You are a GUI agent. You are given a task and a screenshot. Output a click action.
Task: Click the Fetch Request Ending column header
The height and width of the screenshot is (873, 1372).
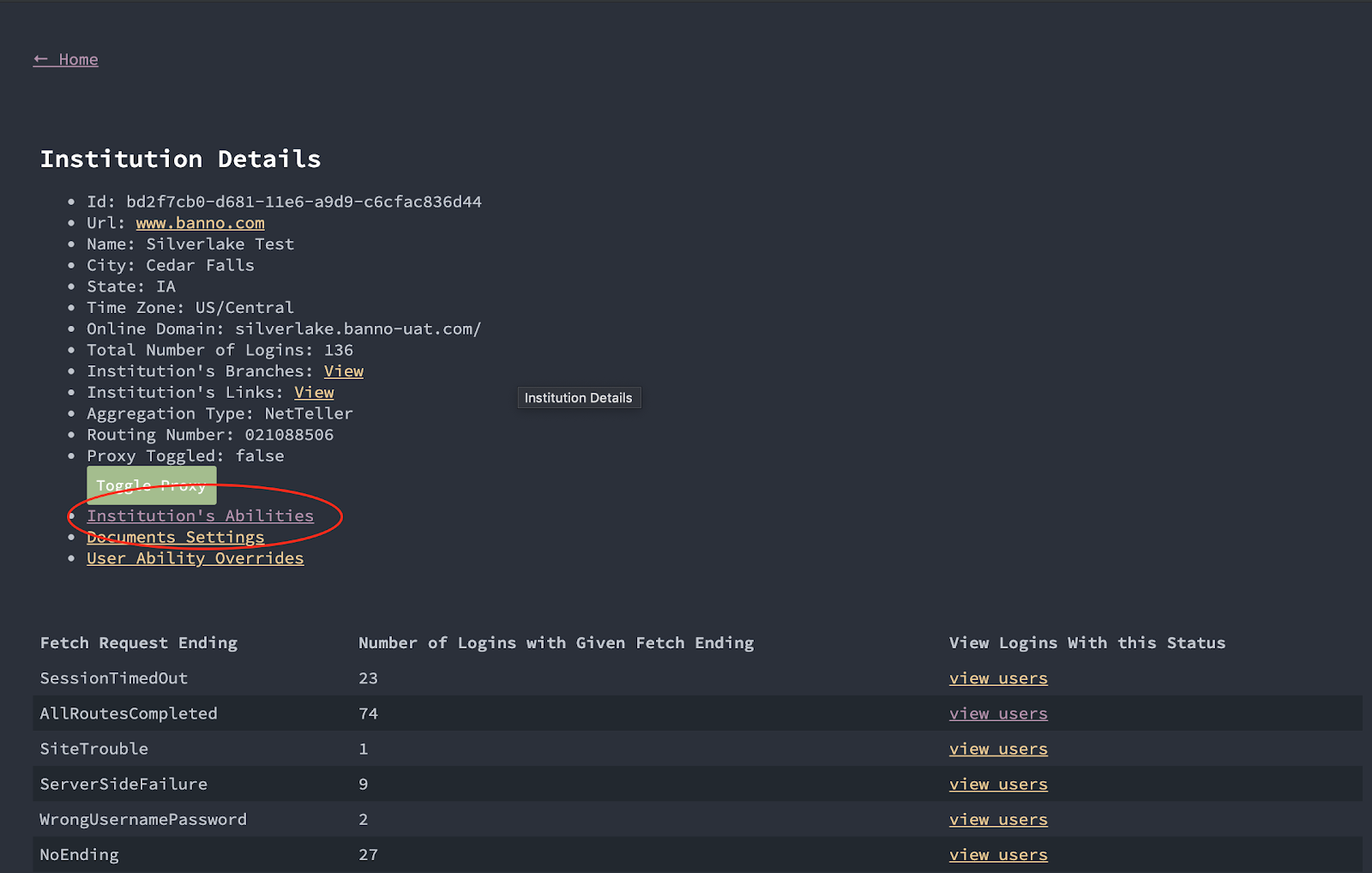[139, 643]
